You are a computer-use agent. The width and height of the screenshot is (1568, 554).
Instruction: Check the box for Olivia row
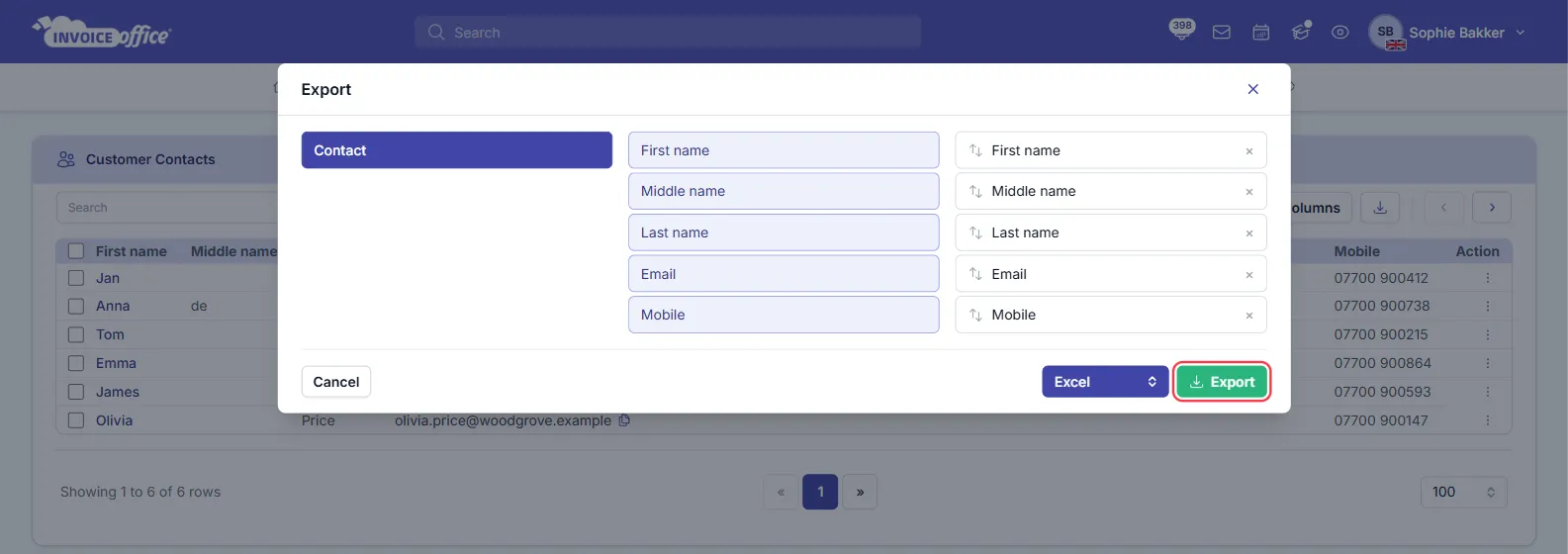(76, 420)
